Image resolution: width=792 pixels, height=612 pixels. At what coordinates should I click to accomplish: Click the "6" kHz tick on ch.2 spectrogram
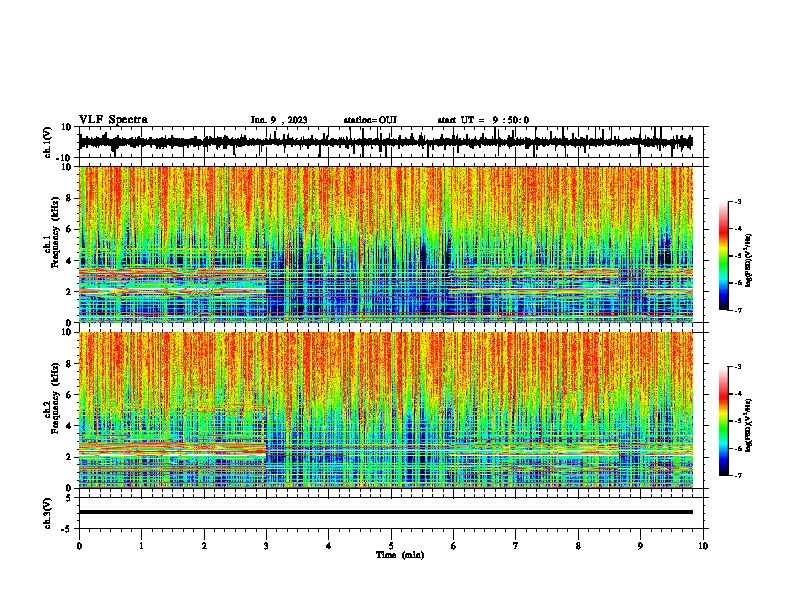(70, 395)
